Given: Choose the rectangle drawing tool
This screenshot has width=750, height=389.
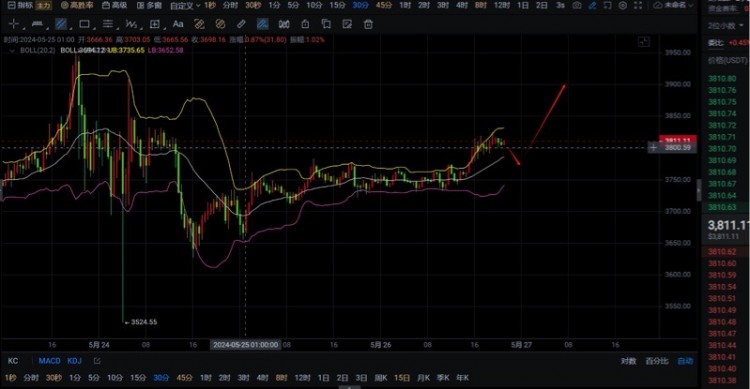Looking at the screenshot, I should (84, 24).
